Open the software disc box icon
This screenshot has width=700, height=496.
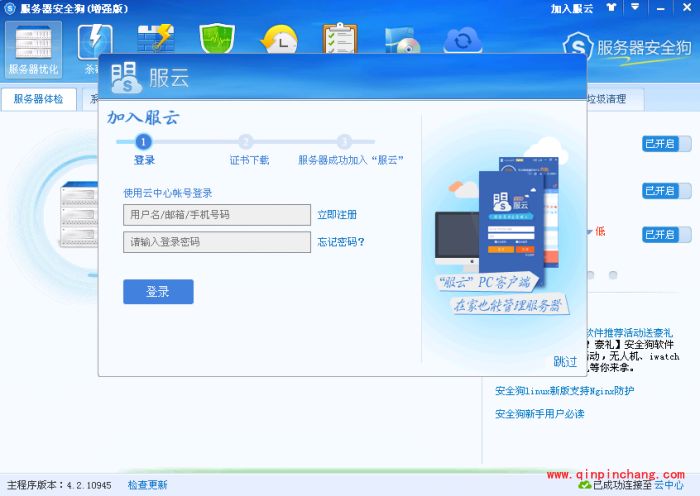402,40
